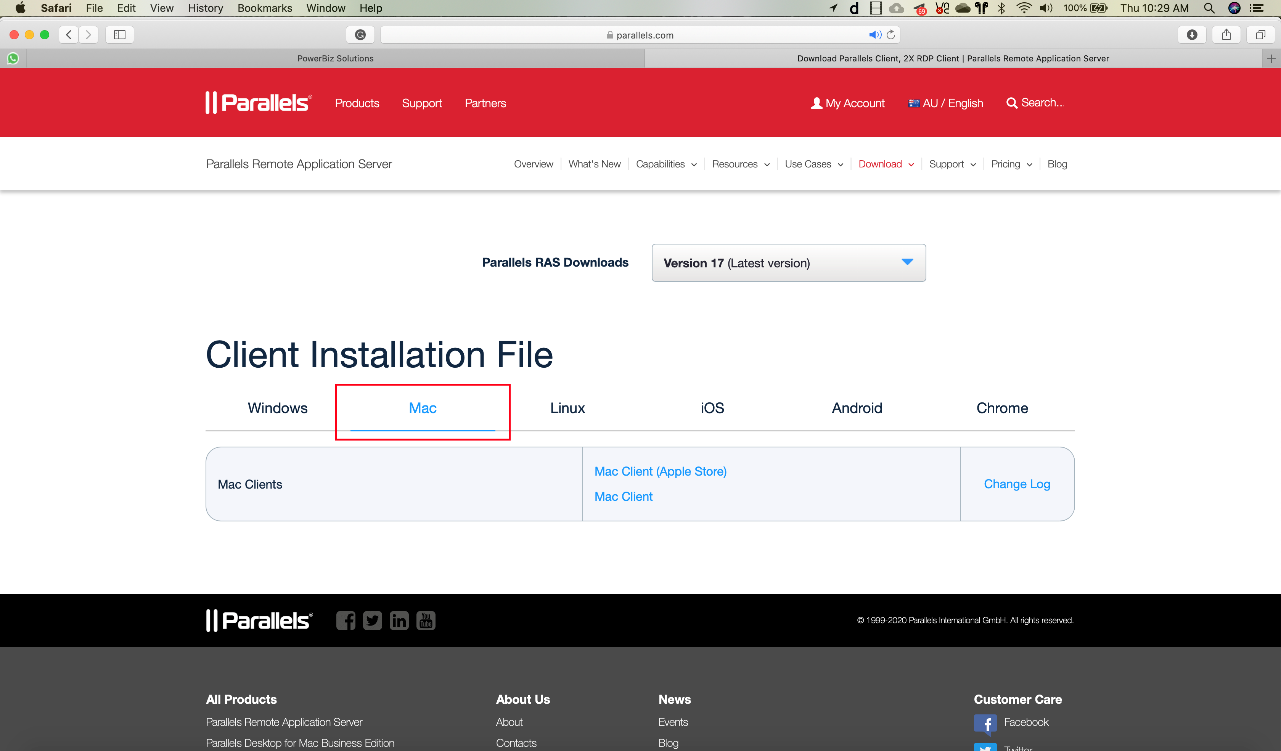This screenshot has width=1281, height=751.
Task: Open Partners in red header
Action: 486,103
